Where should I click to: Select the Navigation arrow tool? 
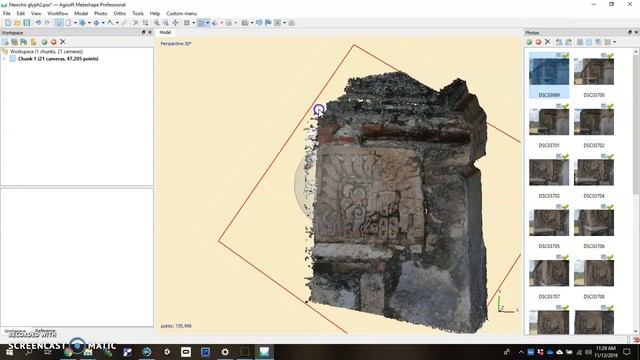[59, 23]
